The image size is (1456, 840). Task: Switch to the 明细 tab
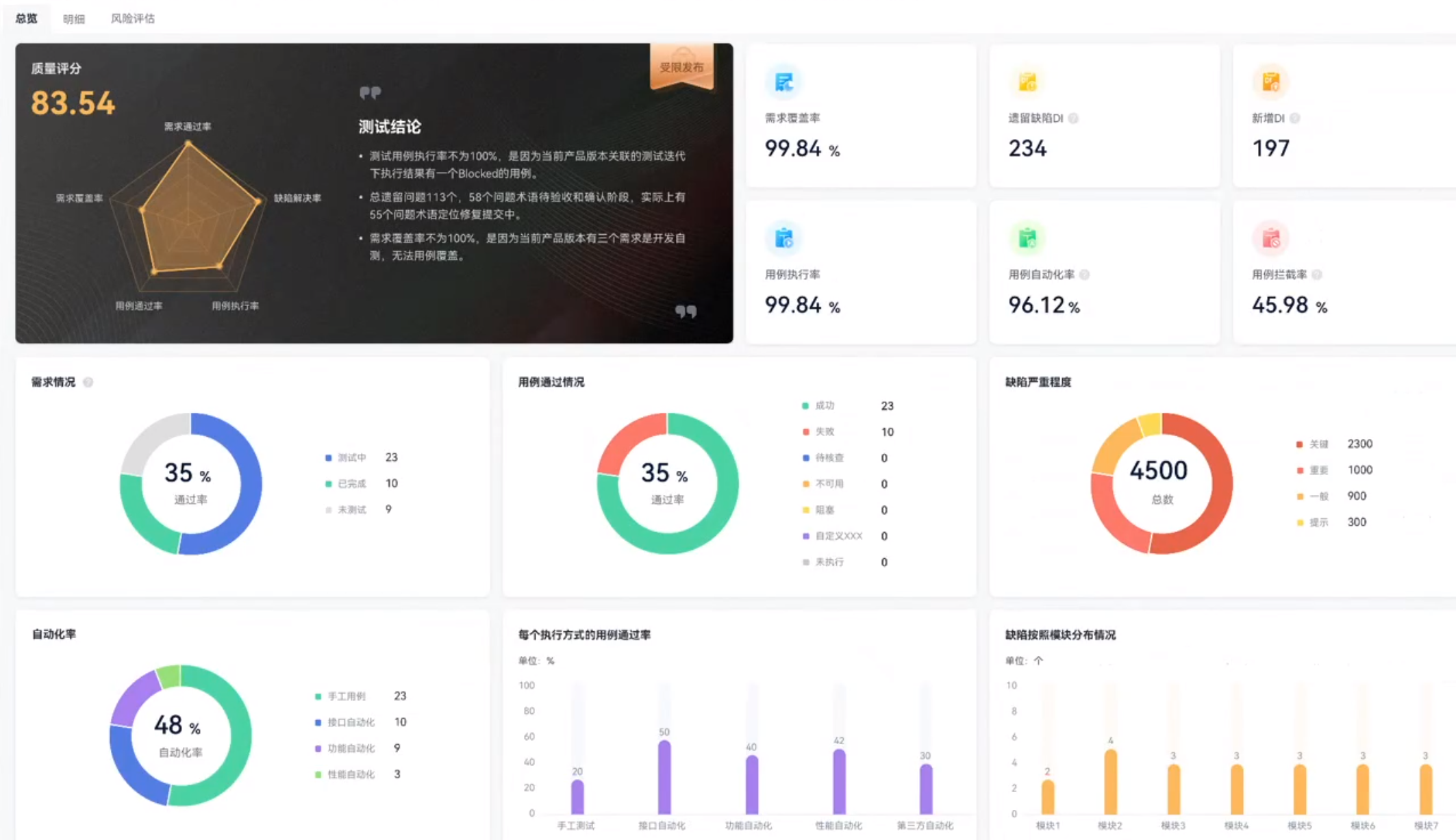(73, 18)
